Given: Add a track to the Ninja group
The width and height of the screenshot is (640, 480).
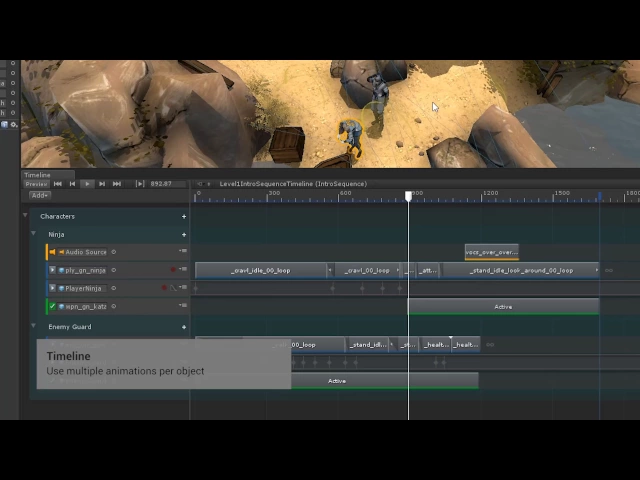Looking at the screenshot, I should click(x=184, y=235).
